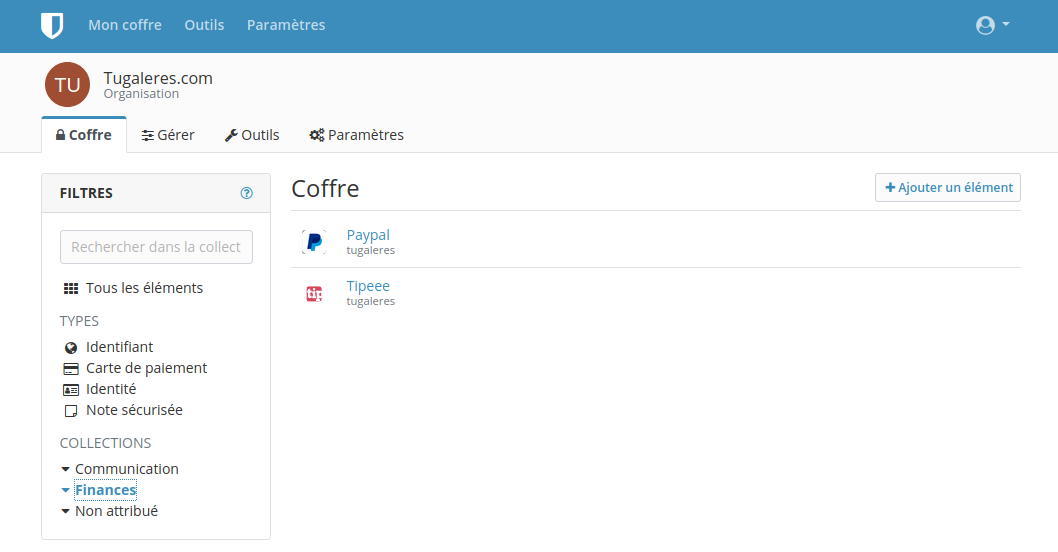This screenshot has height=552, width=1058.
Task: Filter by Note sécurisée type
Action: click(x=134, y=410)
